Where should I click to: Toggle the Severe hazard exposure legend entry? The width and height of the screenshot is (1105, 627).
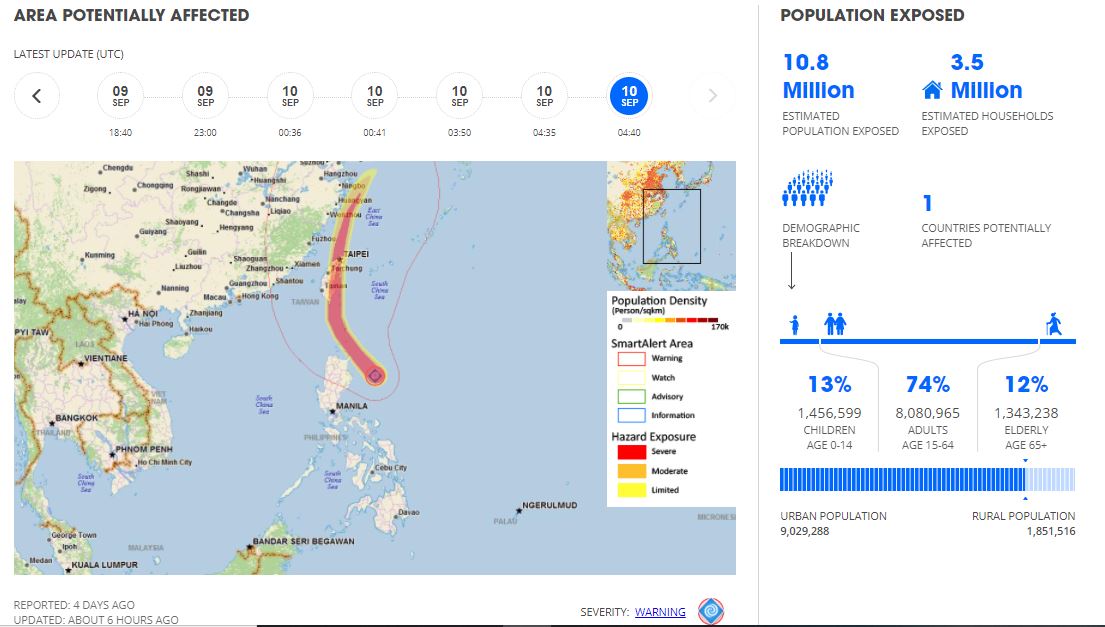click(x=630, y=453)
